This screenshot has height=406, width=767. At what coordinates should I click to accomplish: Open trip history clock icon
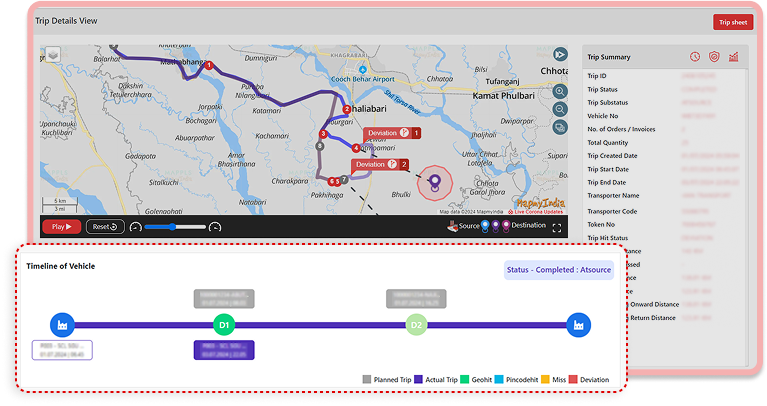pos(695,57)
